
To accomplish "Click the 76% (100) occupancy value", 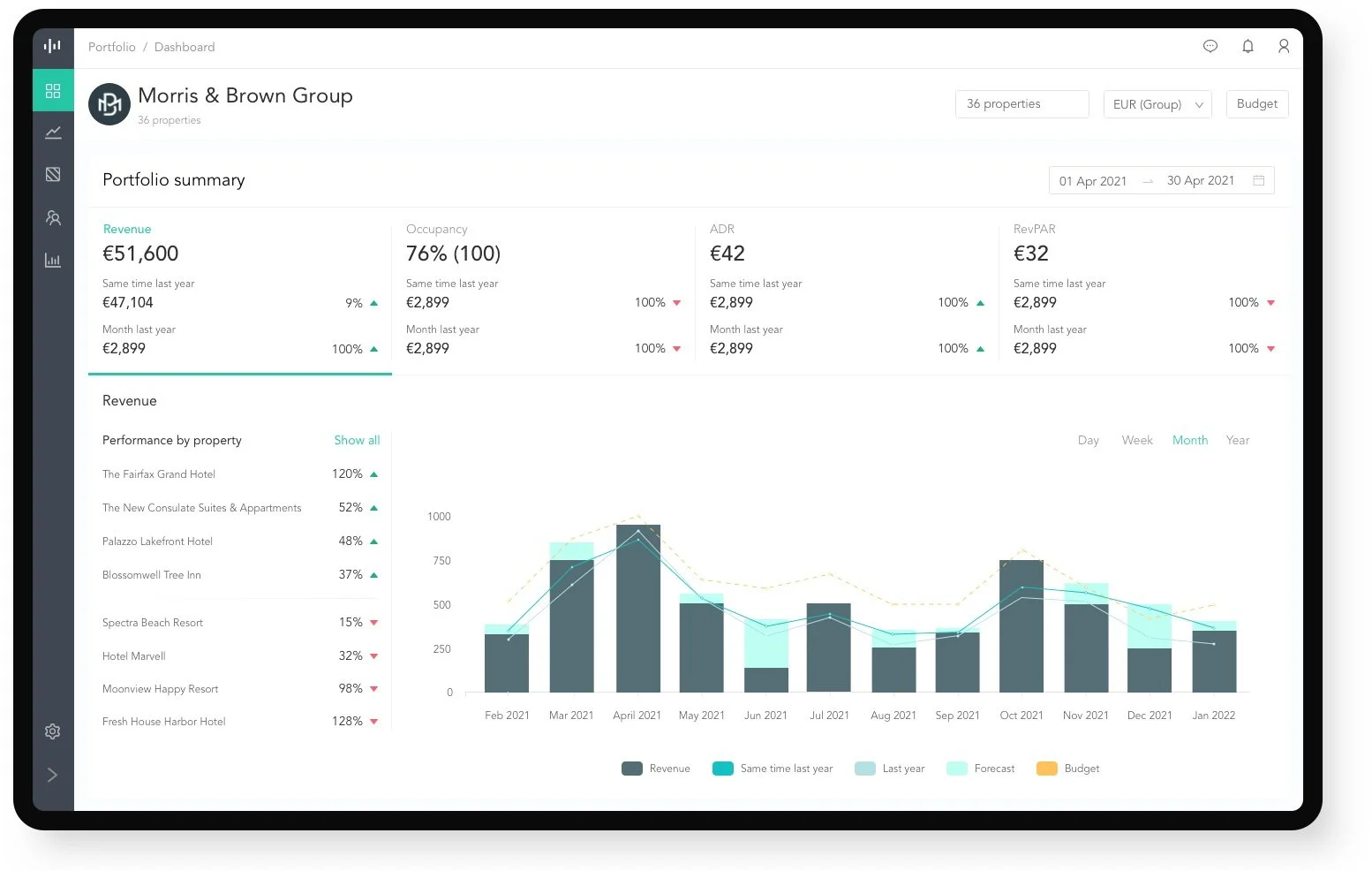I will click(x=453, y=254).
